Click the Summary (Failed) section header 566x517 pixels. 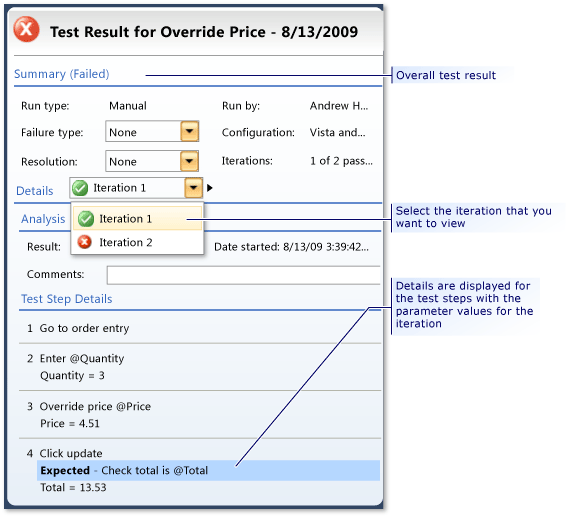tap(62, 74)
